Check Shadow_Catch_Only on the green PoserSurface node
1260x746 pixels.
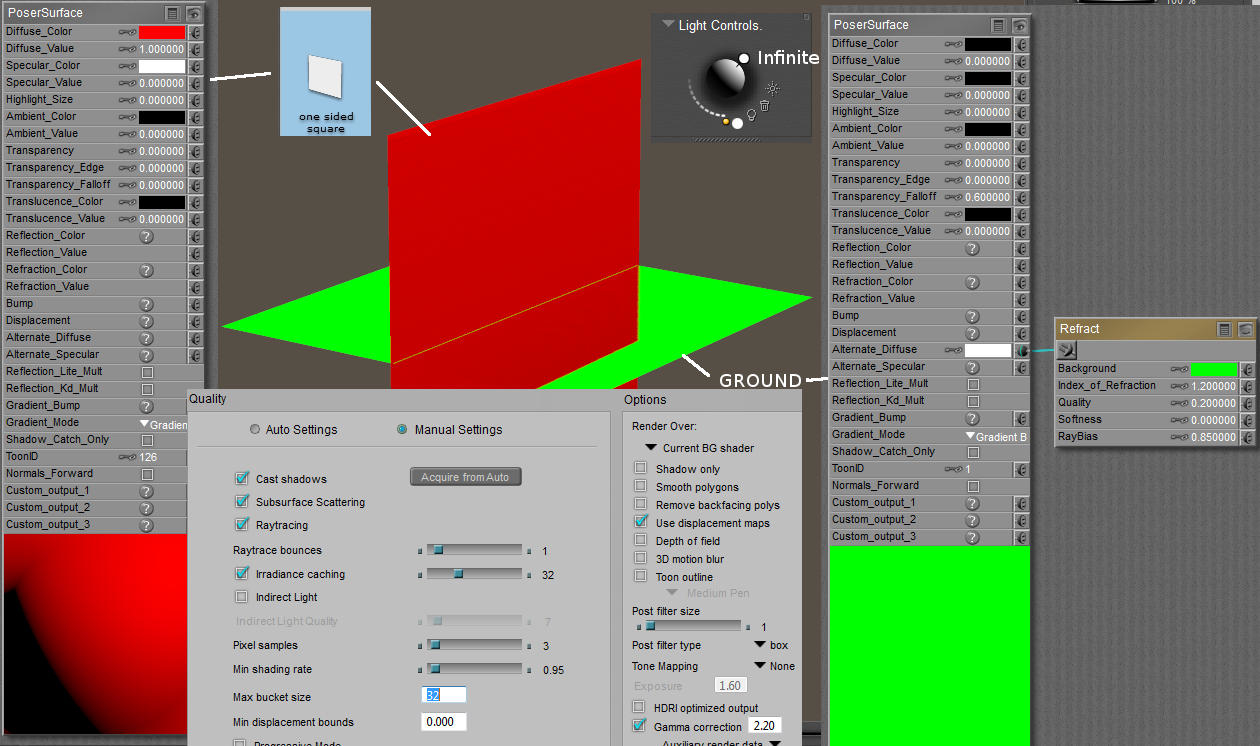coord(973,452)
